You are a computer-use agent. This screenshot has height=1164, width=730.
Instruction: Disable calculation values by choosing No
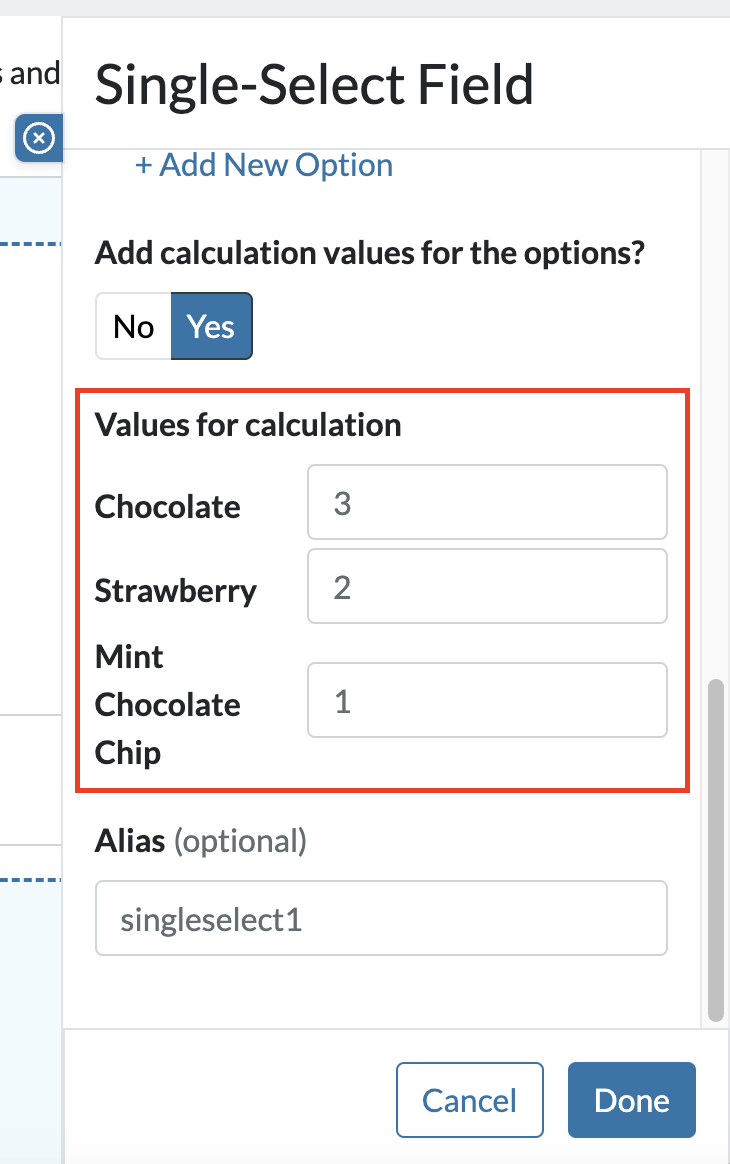pos(134,326)
